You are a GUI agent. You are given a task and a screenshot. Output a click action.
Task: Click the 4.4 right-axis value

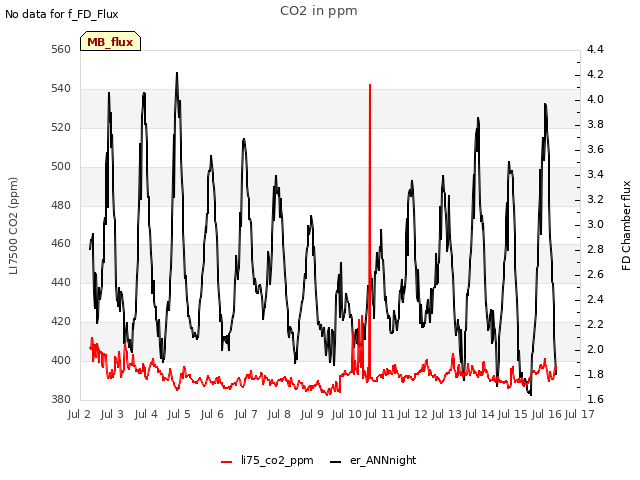pyautogui.click(x=595, y=49)
